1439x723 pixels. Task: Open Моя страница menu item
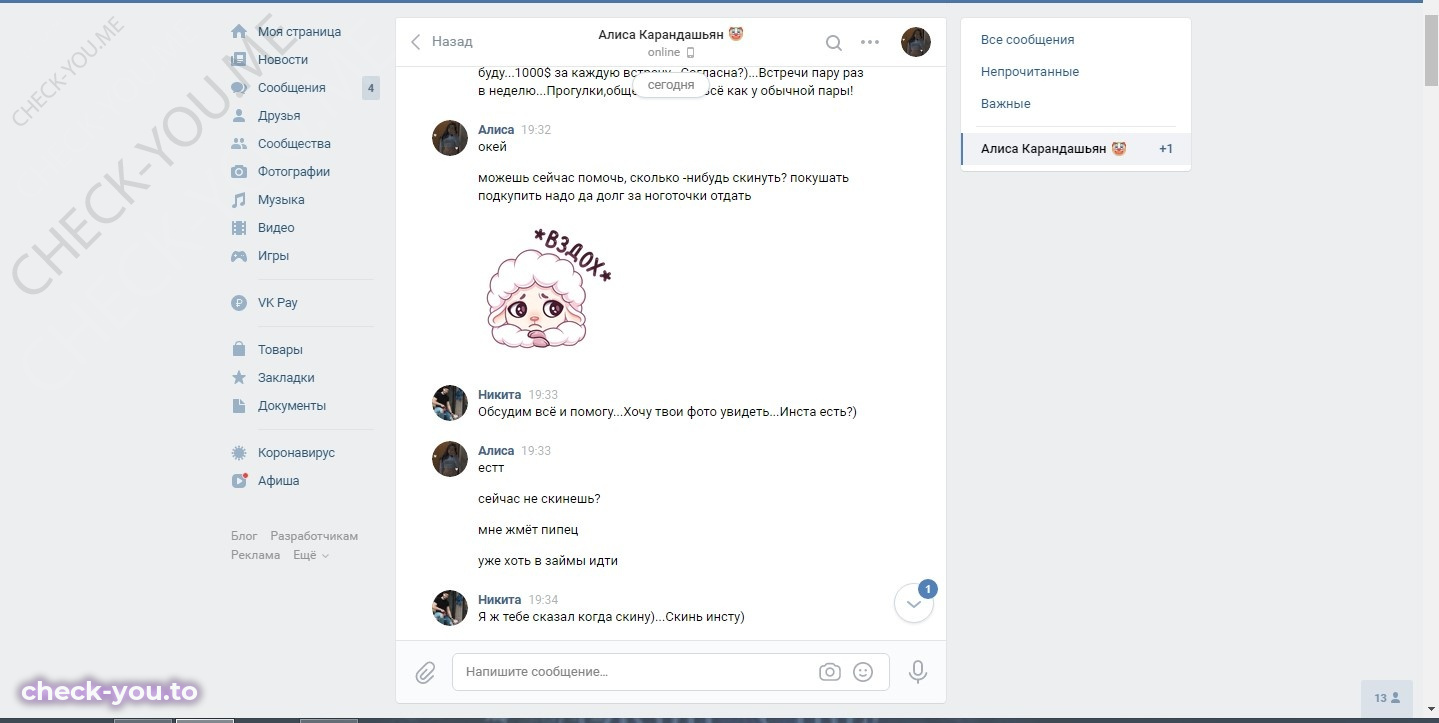299,32
